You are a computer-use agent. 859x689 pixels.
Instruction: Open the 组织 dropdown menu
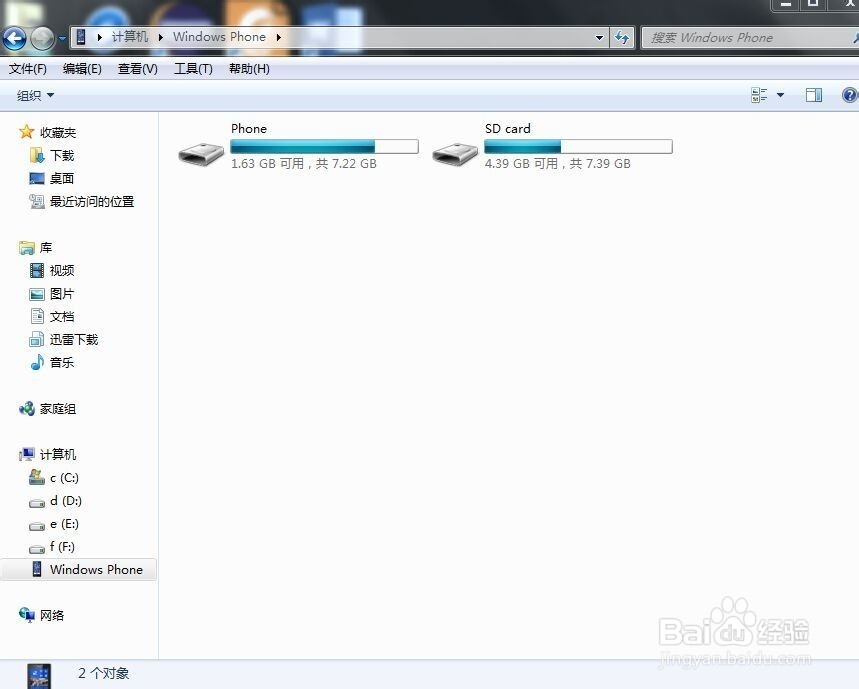(35, 95)
